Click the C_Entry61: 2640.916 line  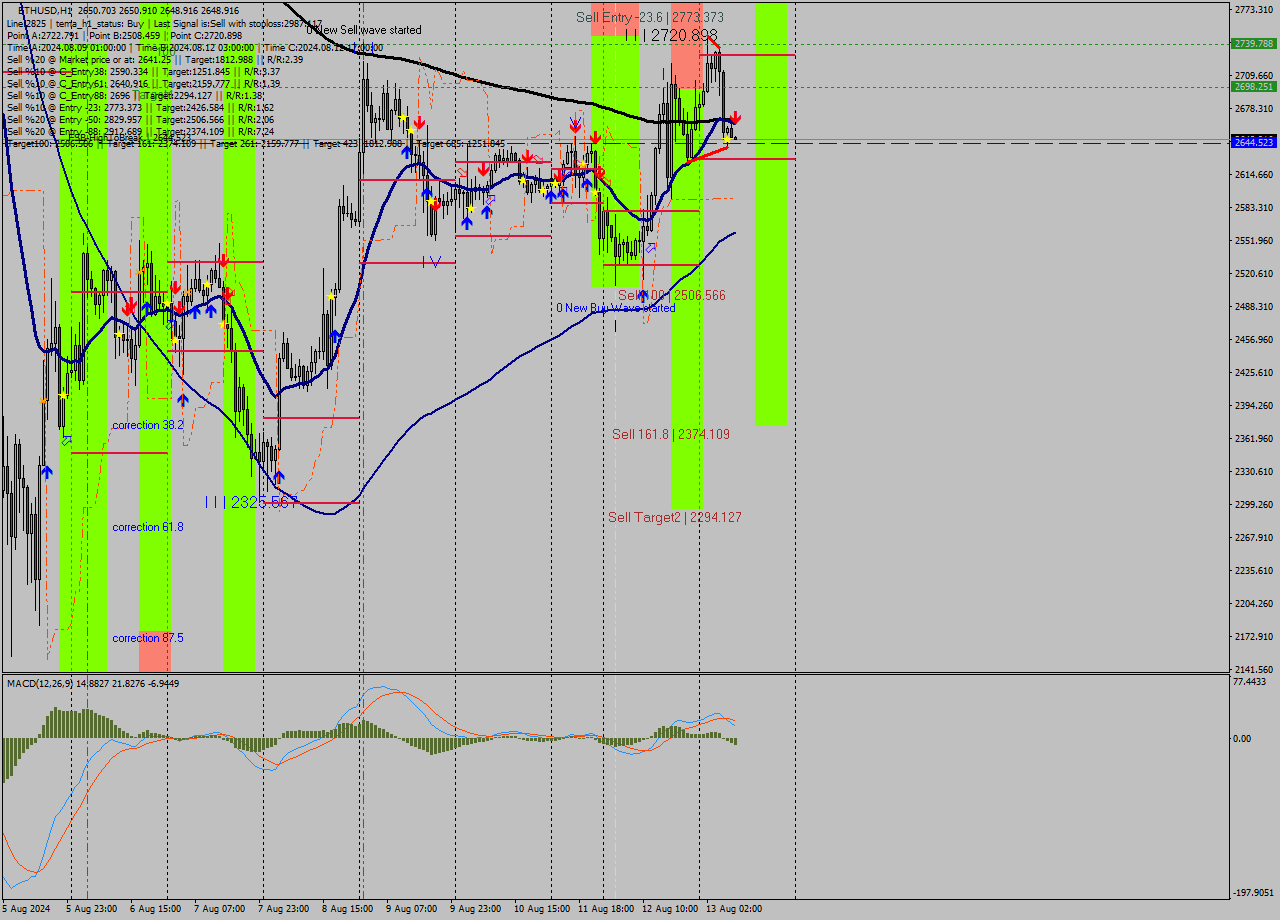[x=143, y=83]
